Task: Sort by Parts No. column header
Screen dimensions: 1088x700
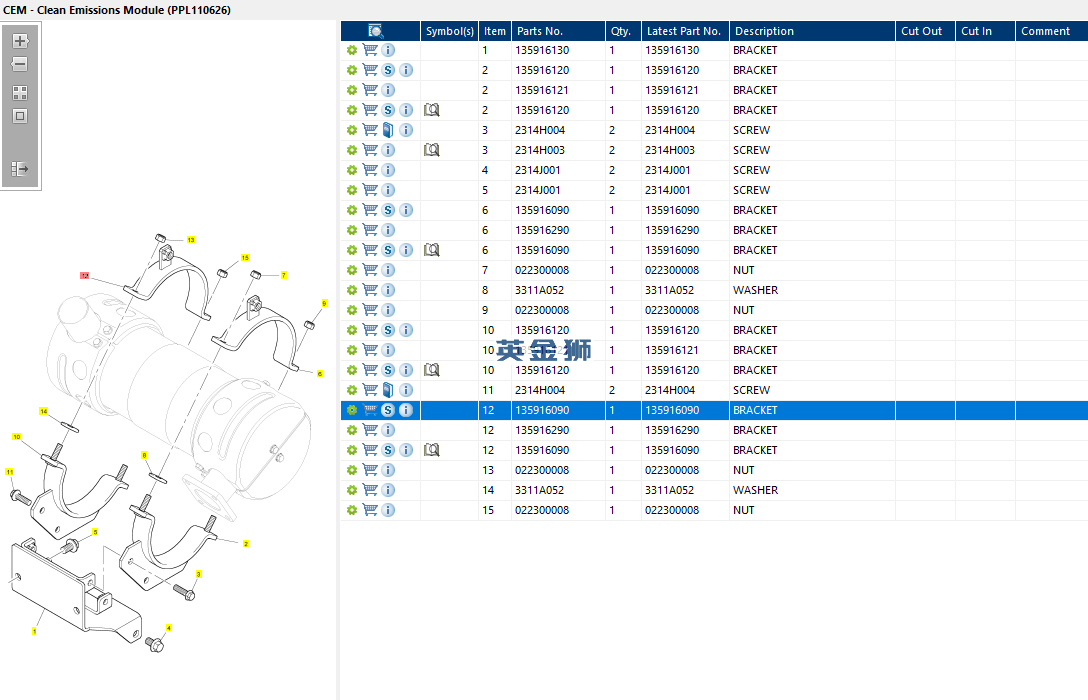Action: pos(559,31)
